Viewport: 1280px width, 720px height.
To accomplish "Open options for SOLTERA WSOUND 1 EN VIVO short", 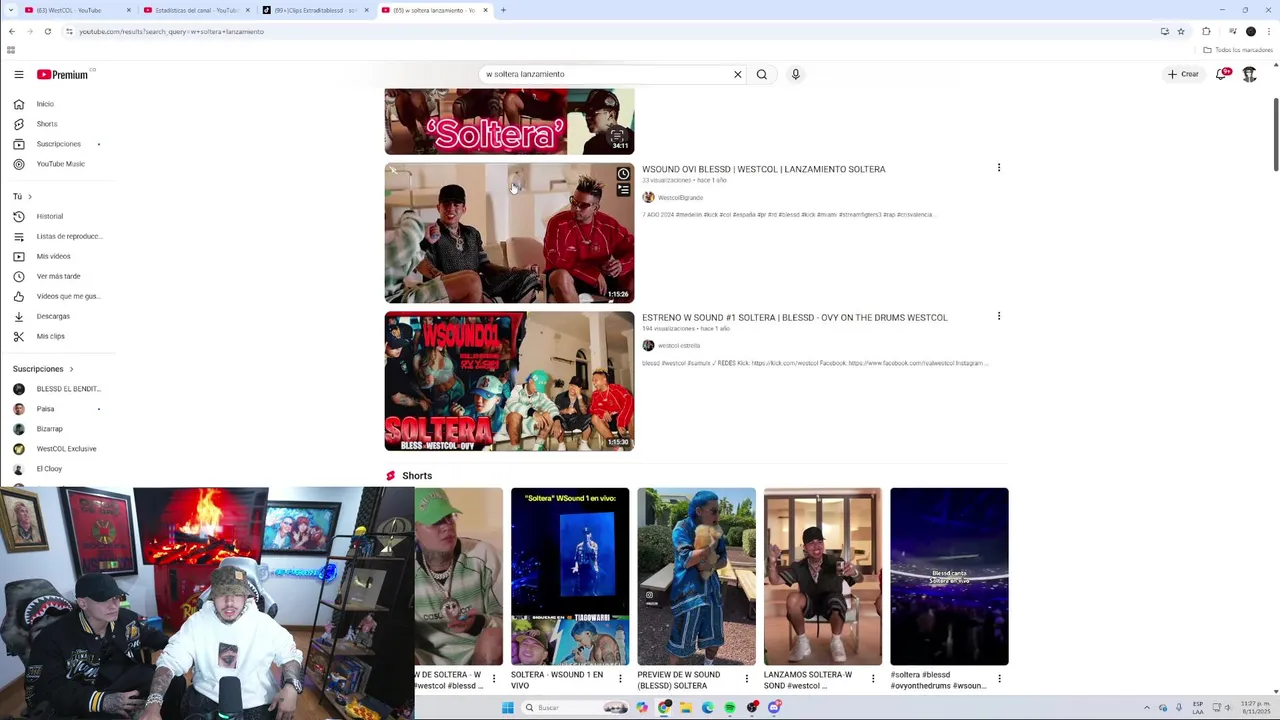I will tap(620, 679).
